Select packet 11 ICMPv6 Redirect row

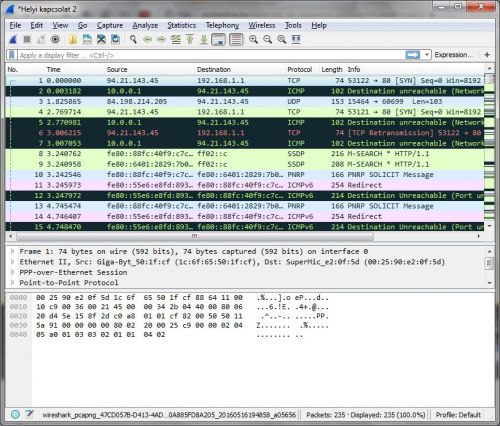[245, 185]
